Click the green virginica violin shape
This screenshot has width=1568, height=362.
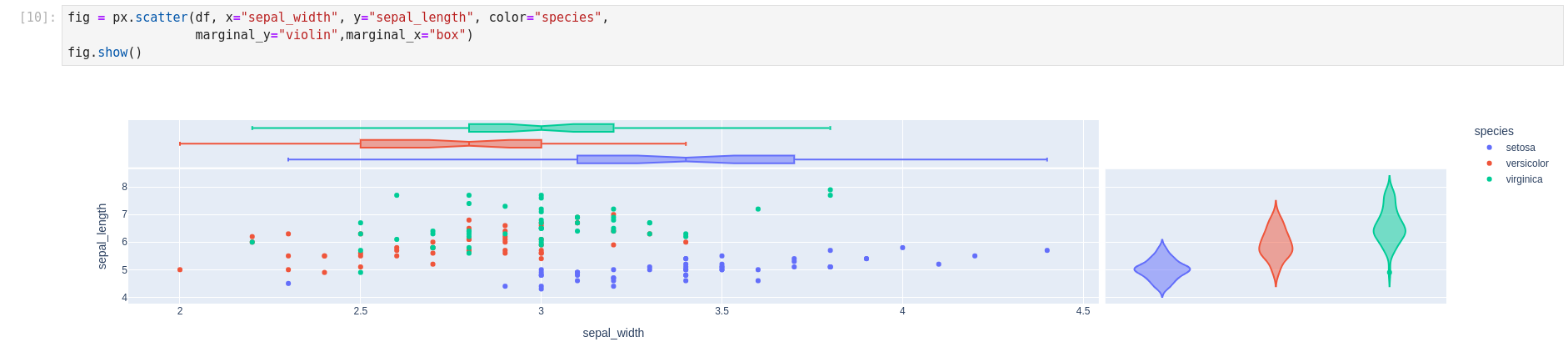1389,230
